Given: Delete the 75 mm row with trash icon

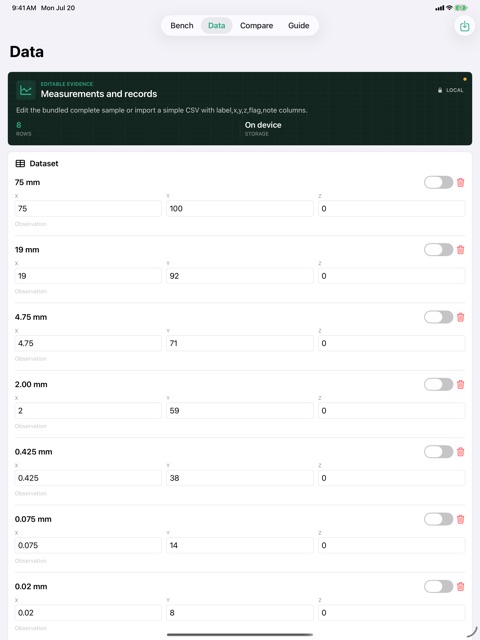Looking at the screenshot, I should tap(460, 182).
